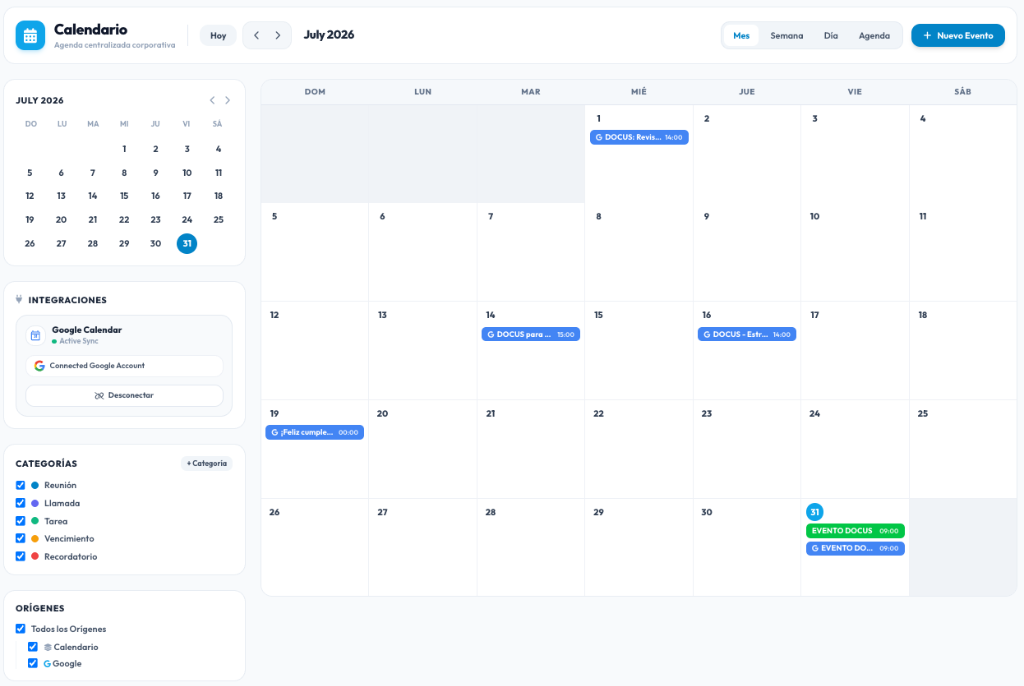
Task: Switch to the Agenda view tab
Action: pos(874,35)
